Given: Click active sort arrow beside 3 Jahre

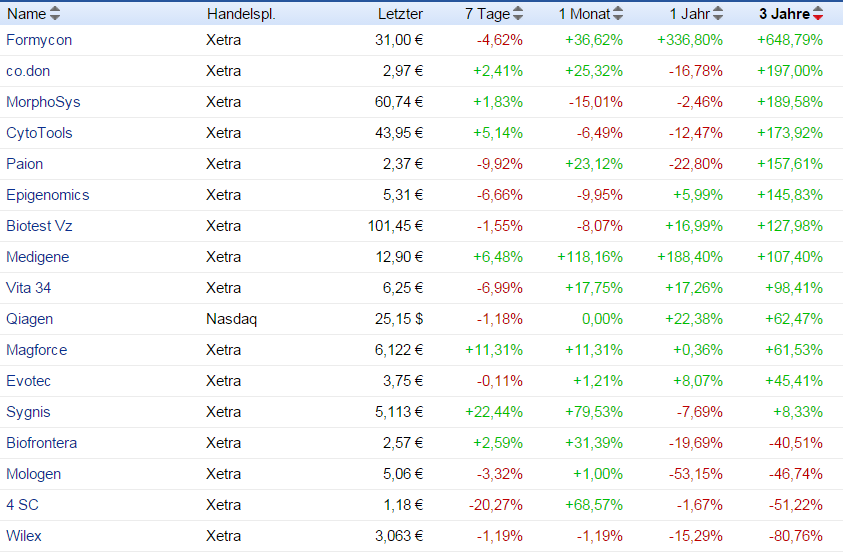Looking at the screenshot, I should tap(818, 13).
